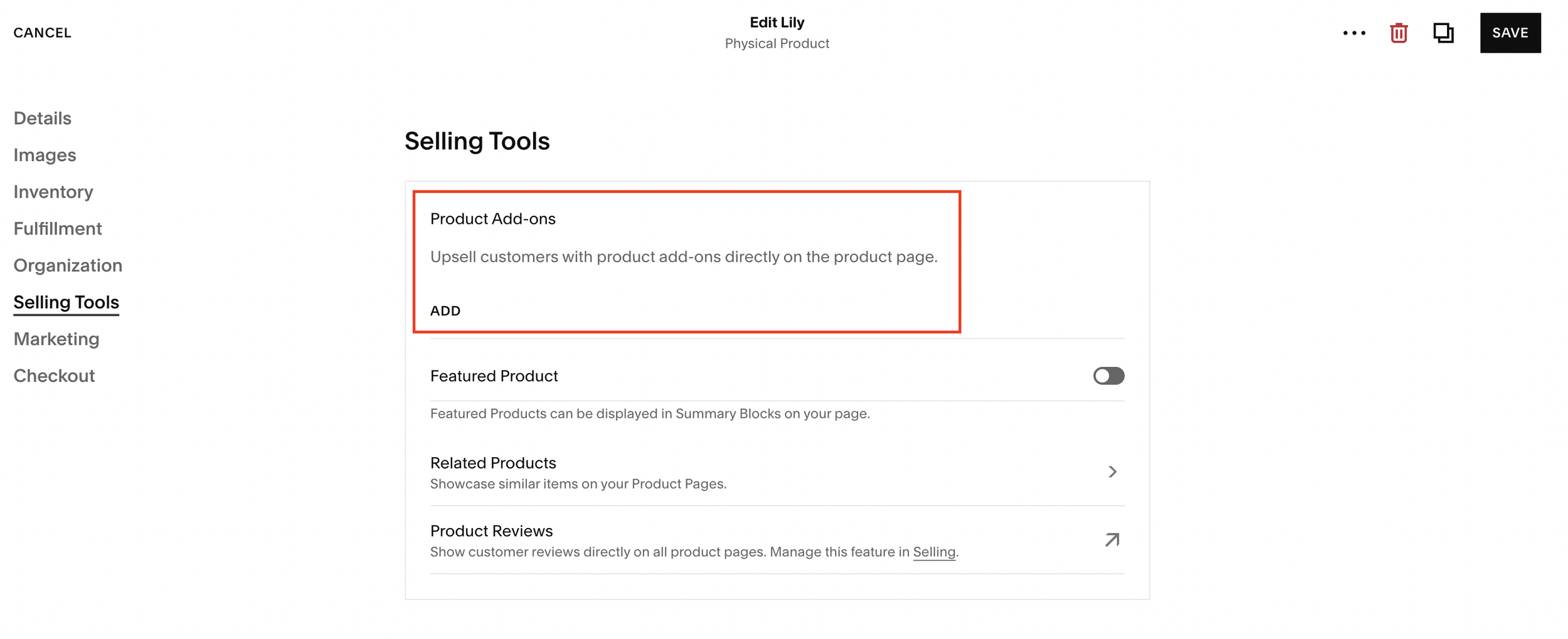Click the 'Edit Lily' page title
Viewport: 1568px width, 639px height.
pyautogui.click(x=776, y=23)
